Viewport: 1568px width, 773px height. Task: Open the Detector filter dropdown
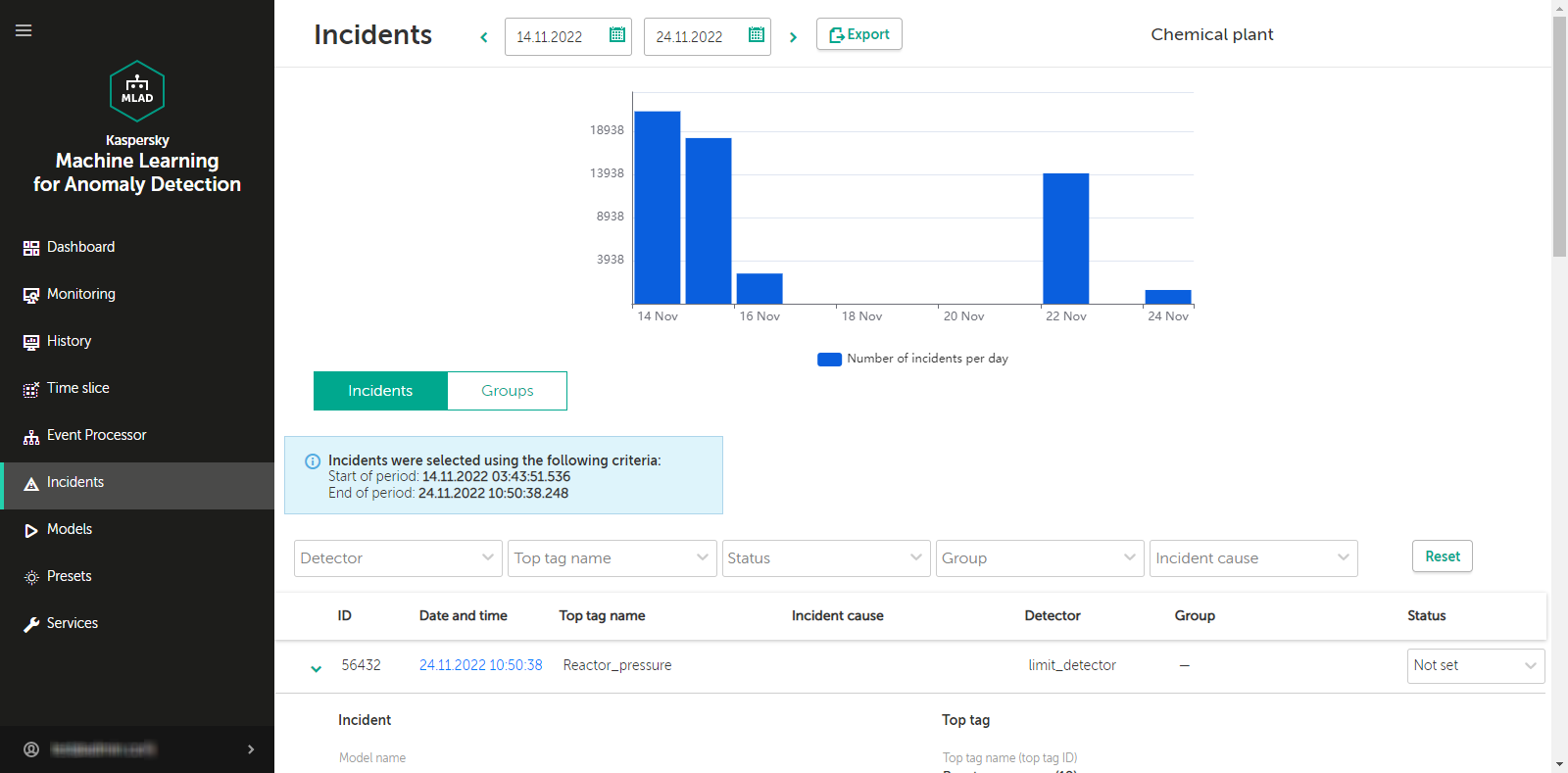398,558
